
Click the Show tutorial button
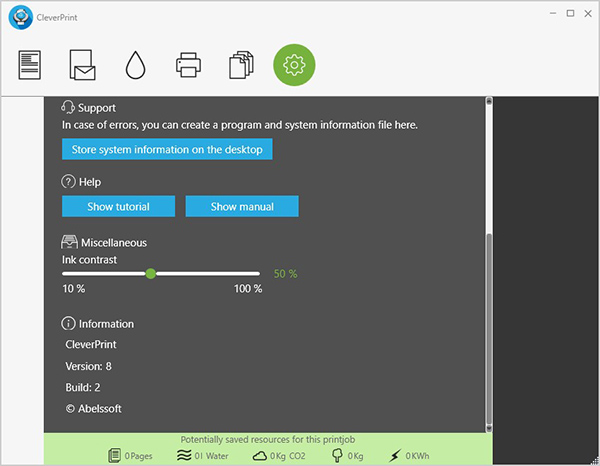click(x=119, y=206)
